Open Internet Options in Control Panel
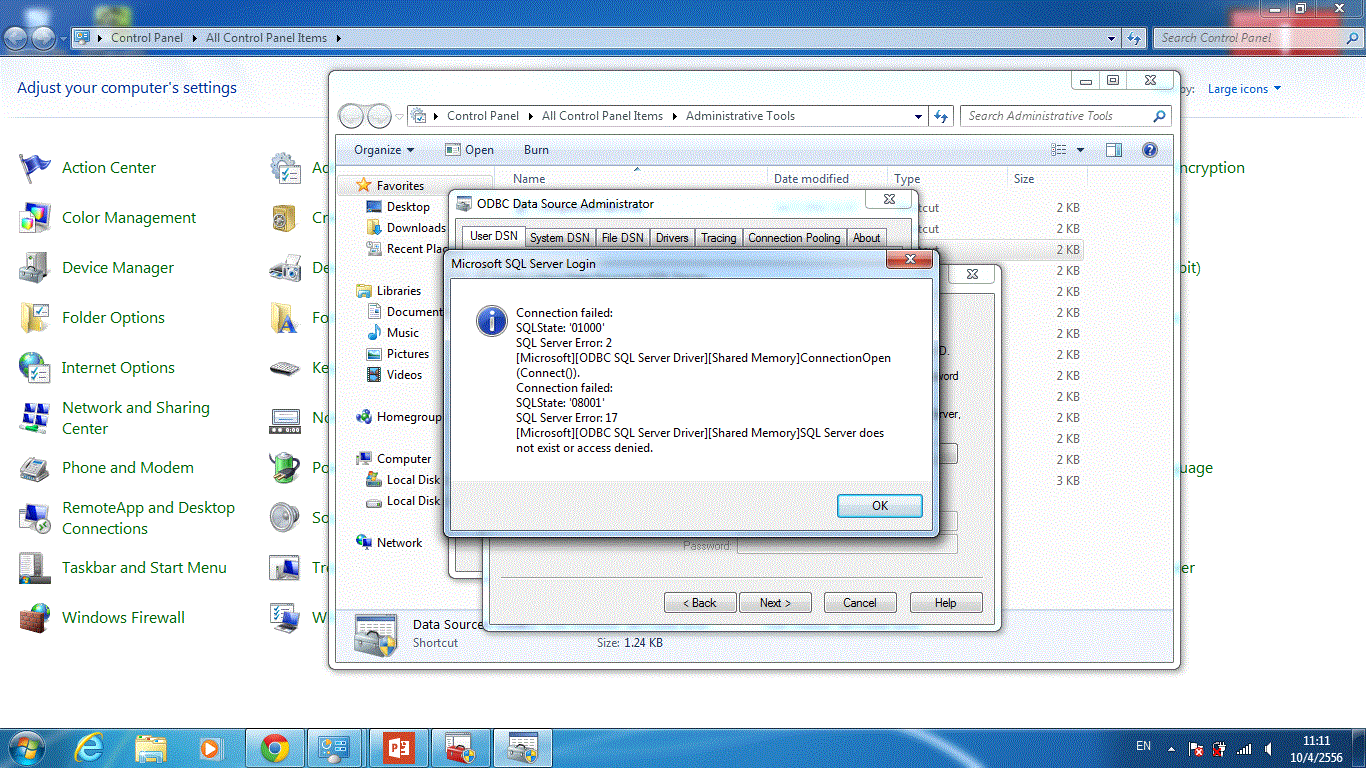This screenshot has width=1366, height=768. click(x=118, y=368)
